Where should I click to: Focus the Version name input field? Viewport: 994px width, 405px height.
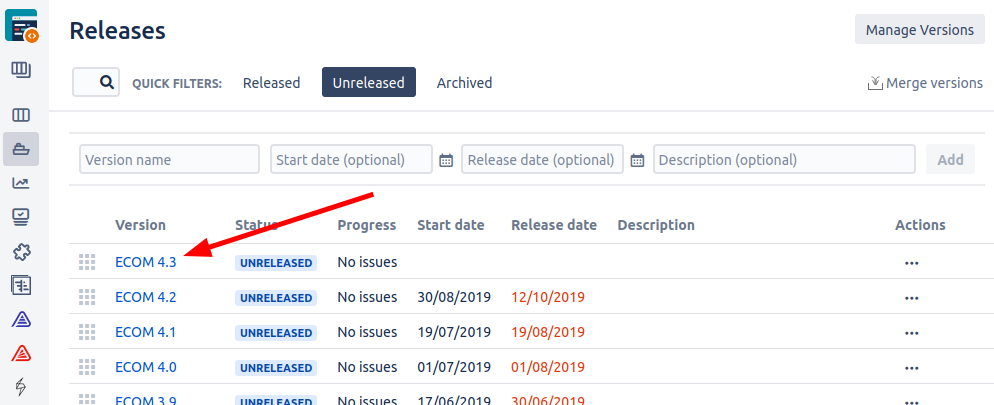pos(170,160)
